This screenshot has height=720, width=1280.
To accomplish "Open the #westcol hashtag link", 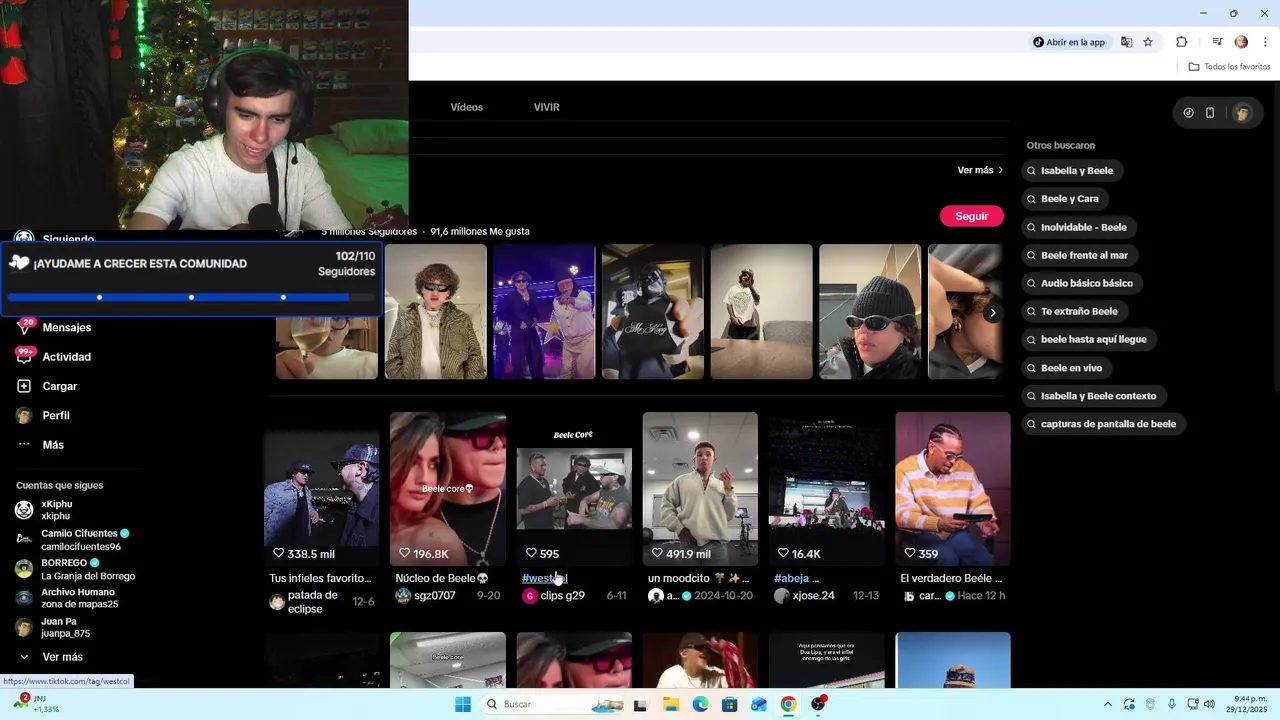I will pyautogui.click(x=544, y=578).
